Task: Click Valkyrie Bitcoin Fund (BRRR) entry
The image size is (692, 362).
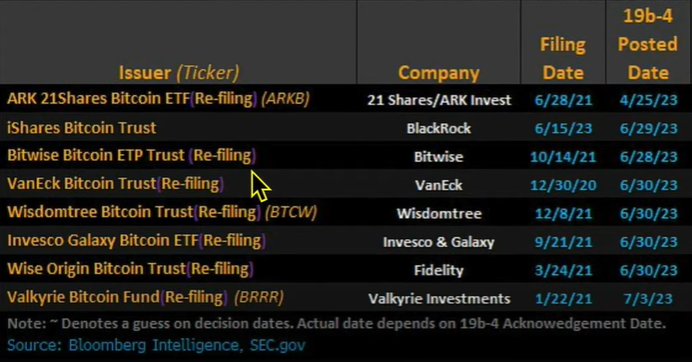Action: 145,297
